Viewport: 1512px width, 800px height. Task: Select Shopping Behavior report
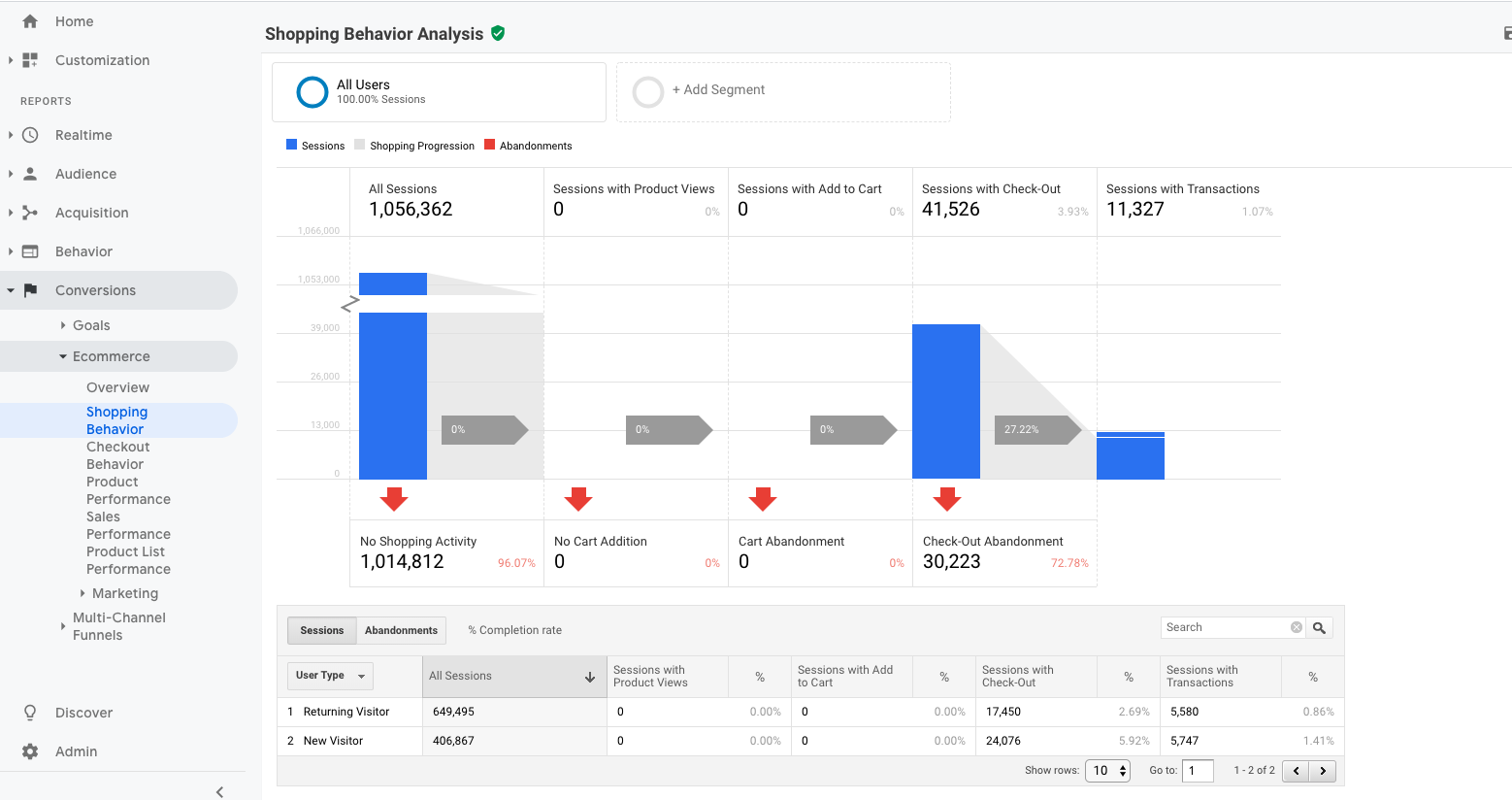[116, 420]
